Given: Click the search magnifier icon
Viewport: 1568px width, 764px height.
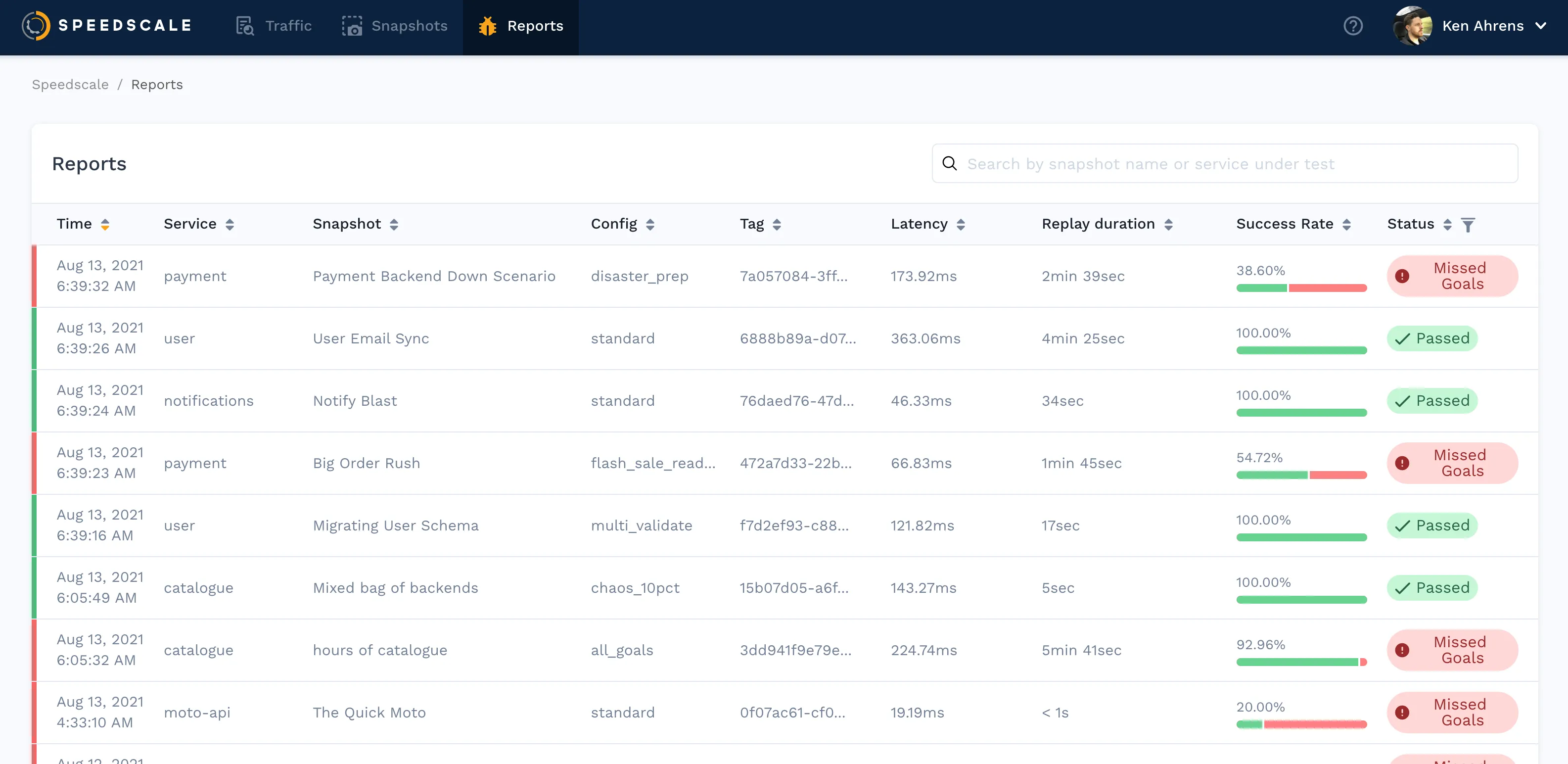Looking at the screenshot, I should click(x=950, y=163).
